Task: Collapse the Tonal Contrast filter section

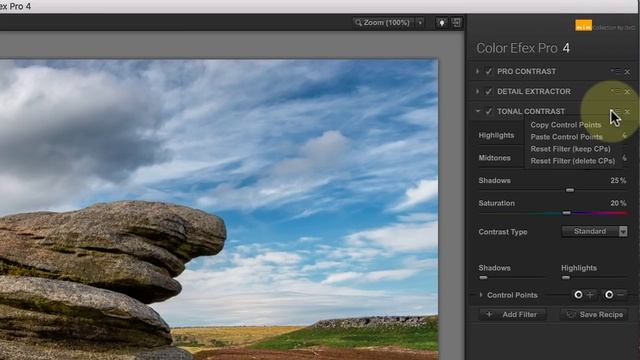Action: click(x=478, y=111)
